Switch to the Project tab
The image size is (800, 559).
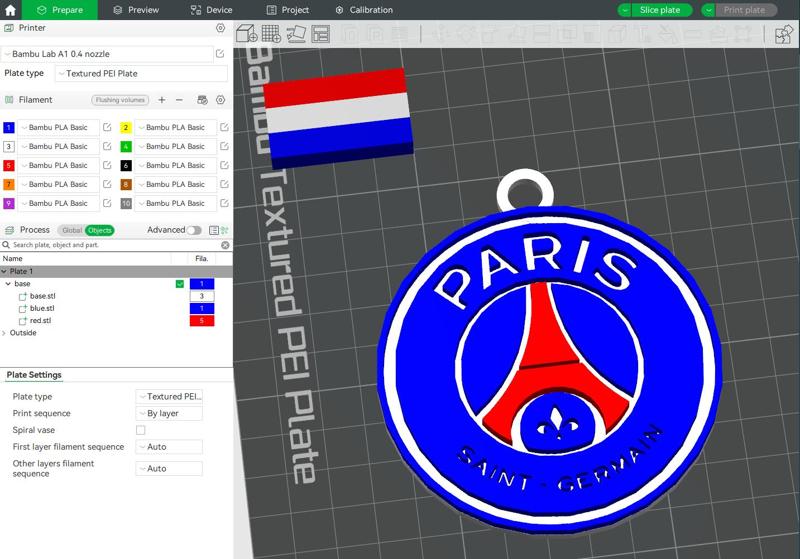(288, 10)
